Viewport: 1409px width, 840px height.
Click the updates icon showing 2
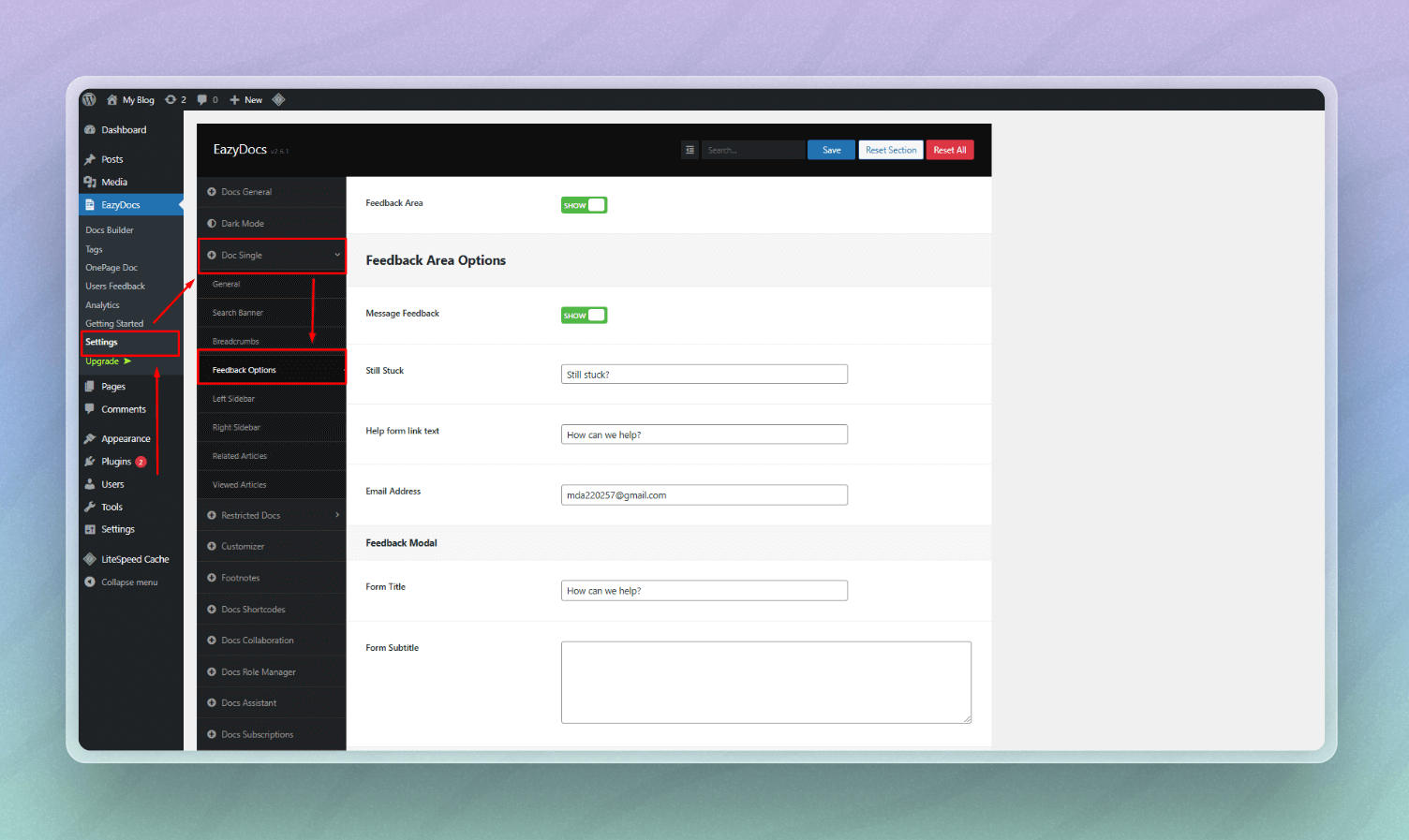point(171,99)
